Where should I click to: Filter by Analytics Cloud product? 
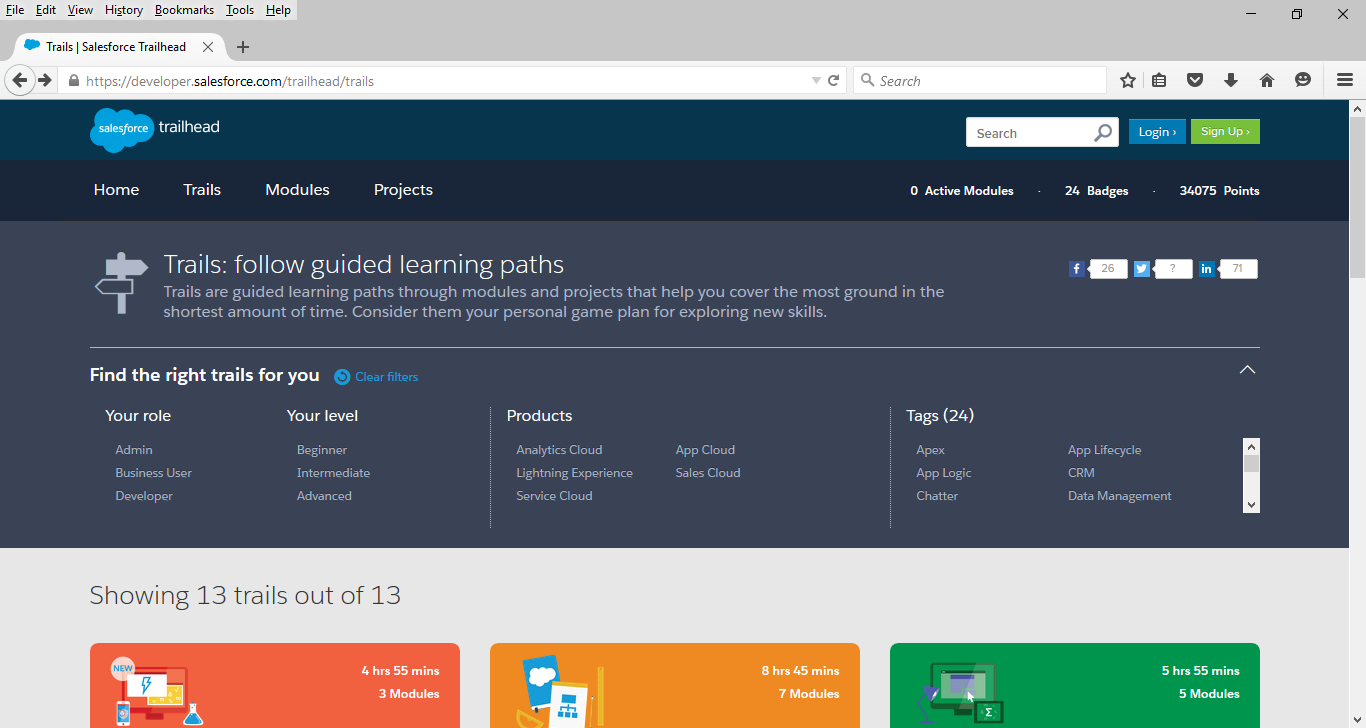[559, 450]
